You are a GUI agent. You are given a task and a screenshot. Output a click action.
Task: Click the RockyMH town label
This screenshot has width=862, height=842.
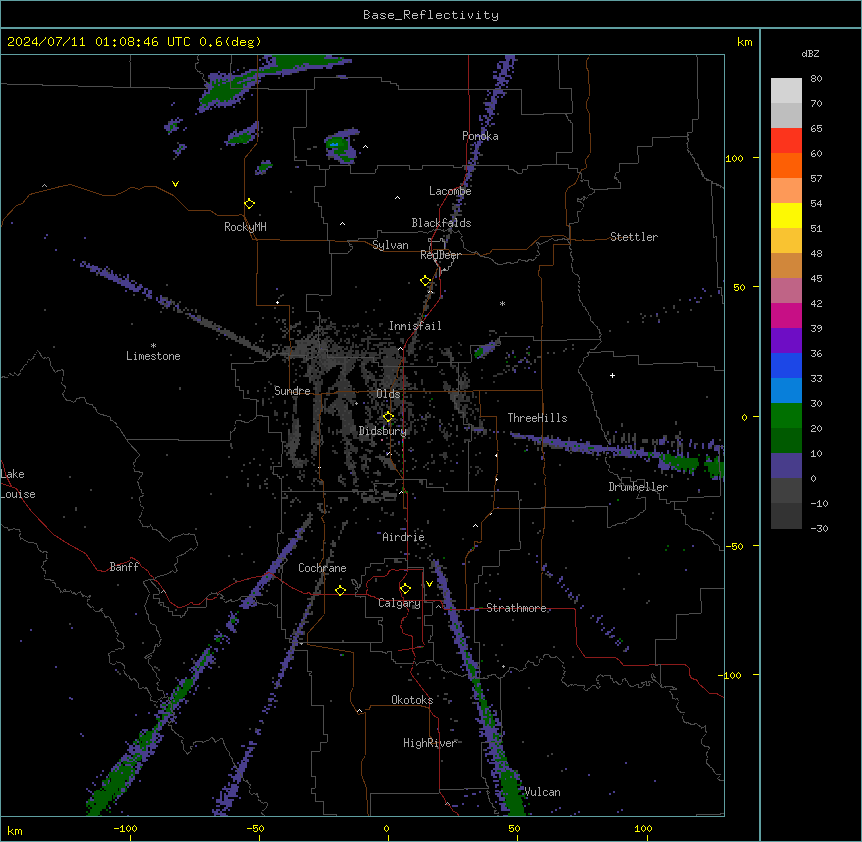click(x=245, y=227)
